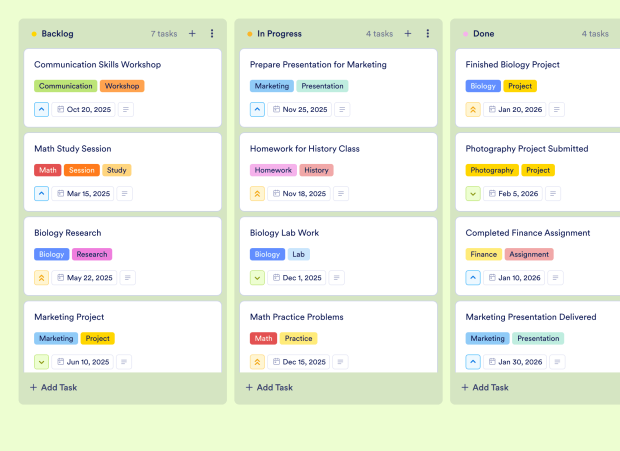Click description icon on Biology Lab Work card
Screen dimensions: 620x451
point(342,278)
